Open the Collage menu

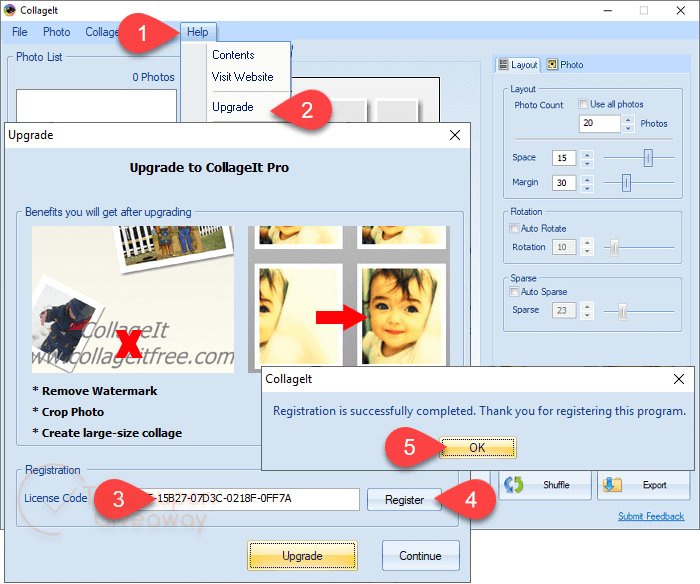coord(102,32)
